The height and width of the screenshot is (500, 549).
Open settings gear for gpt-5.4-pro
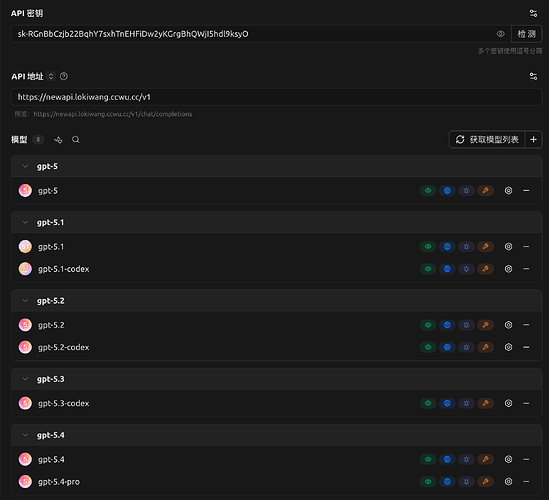[508, 481]
